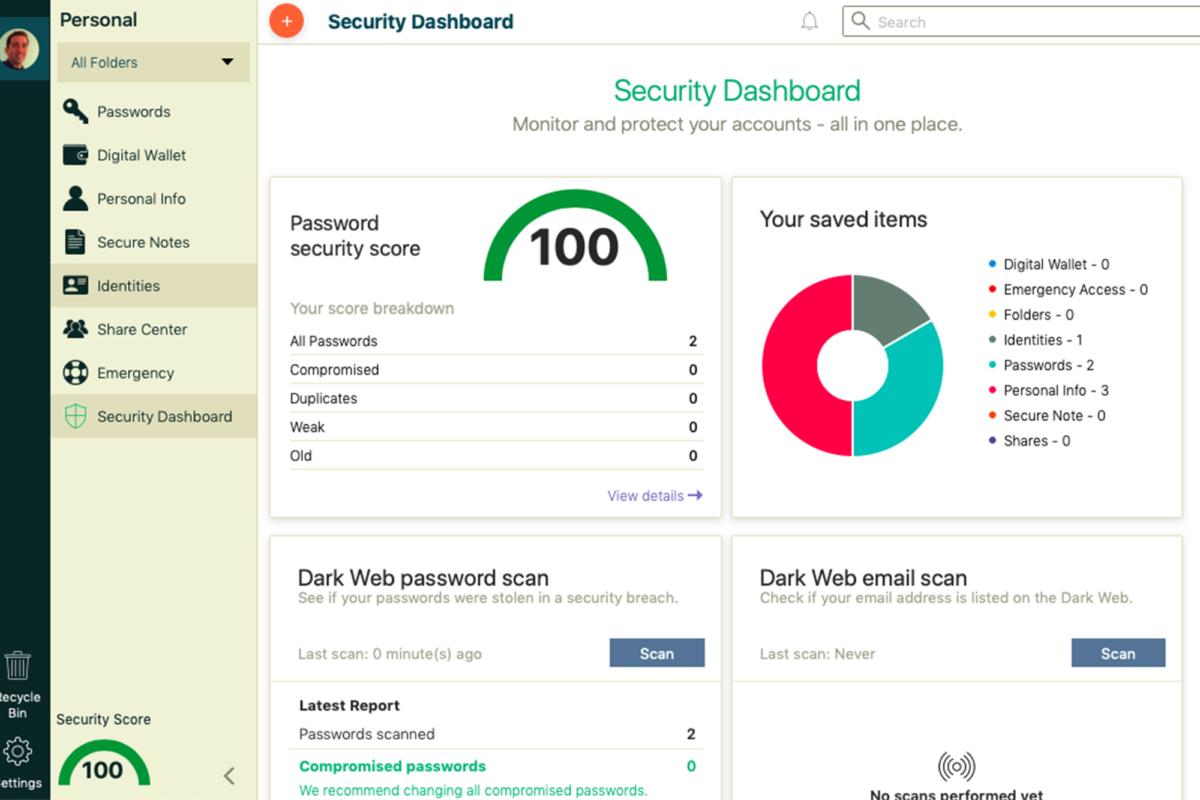Collapse the sidebar with left chevron
This screenshot has height=800, width=1200.
[229, 775]
